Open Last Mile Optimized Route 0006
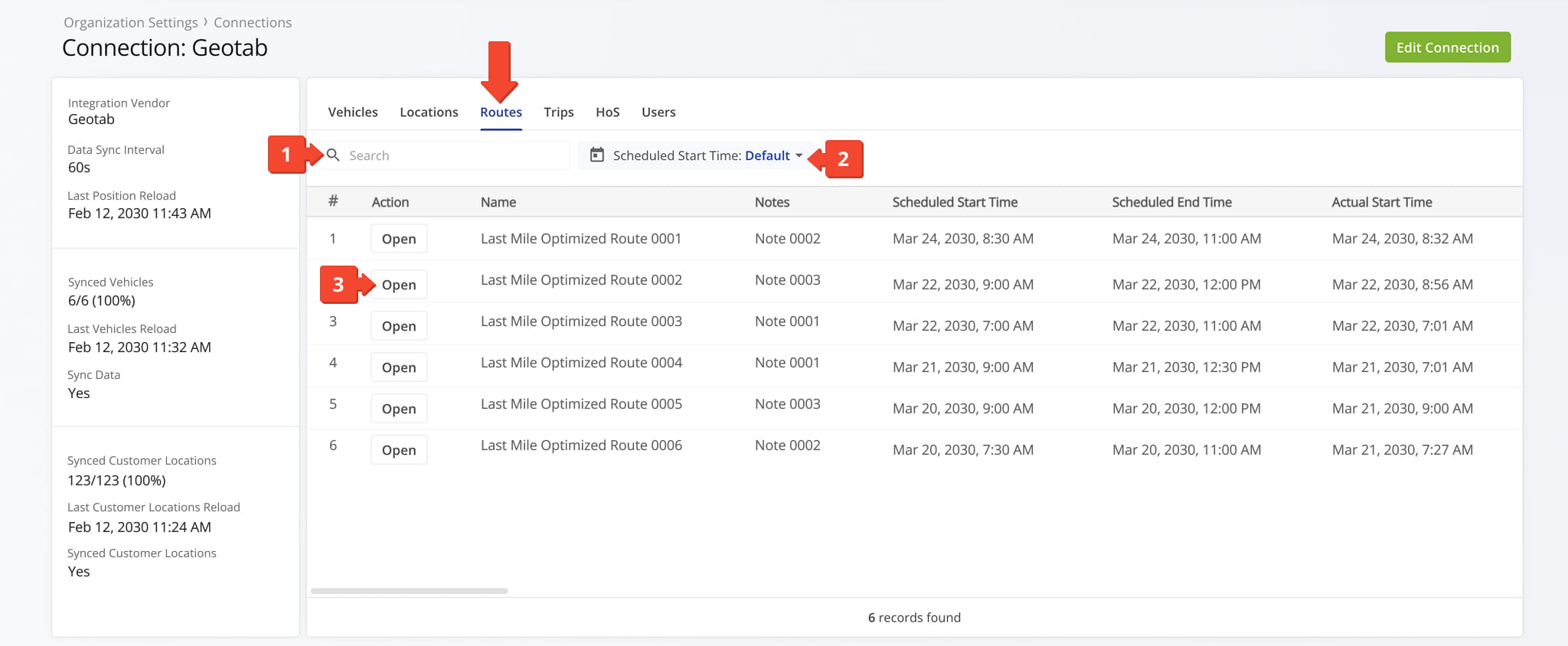The width and height of the screenshot is (1568, 646). [x=399, y=450]
